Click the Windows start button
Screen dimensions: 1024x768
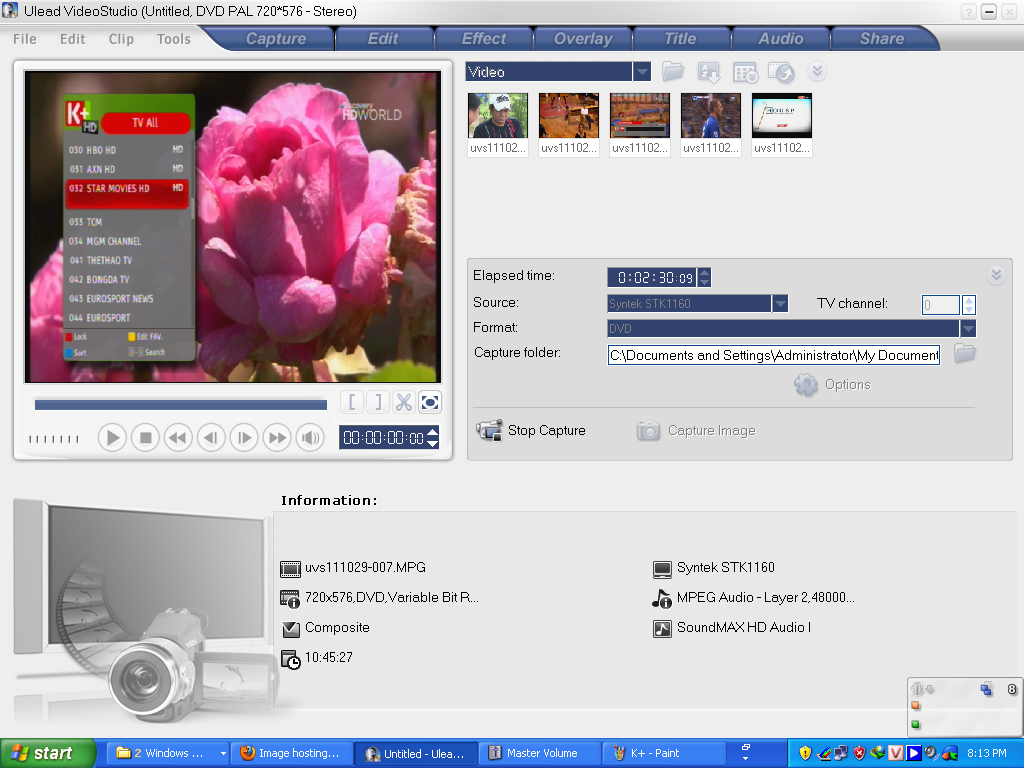[48, 753]
